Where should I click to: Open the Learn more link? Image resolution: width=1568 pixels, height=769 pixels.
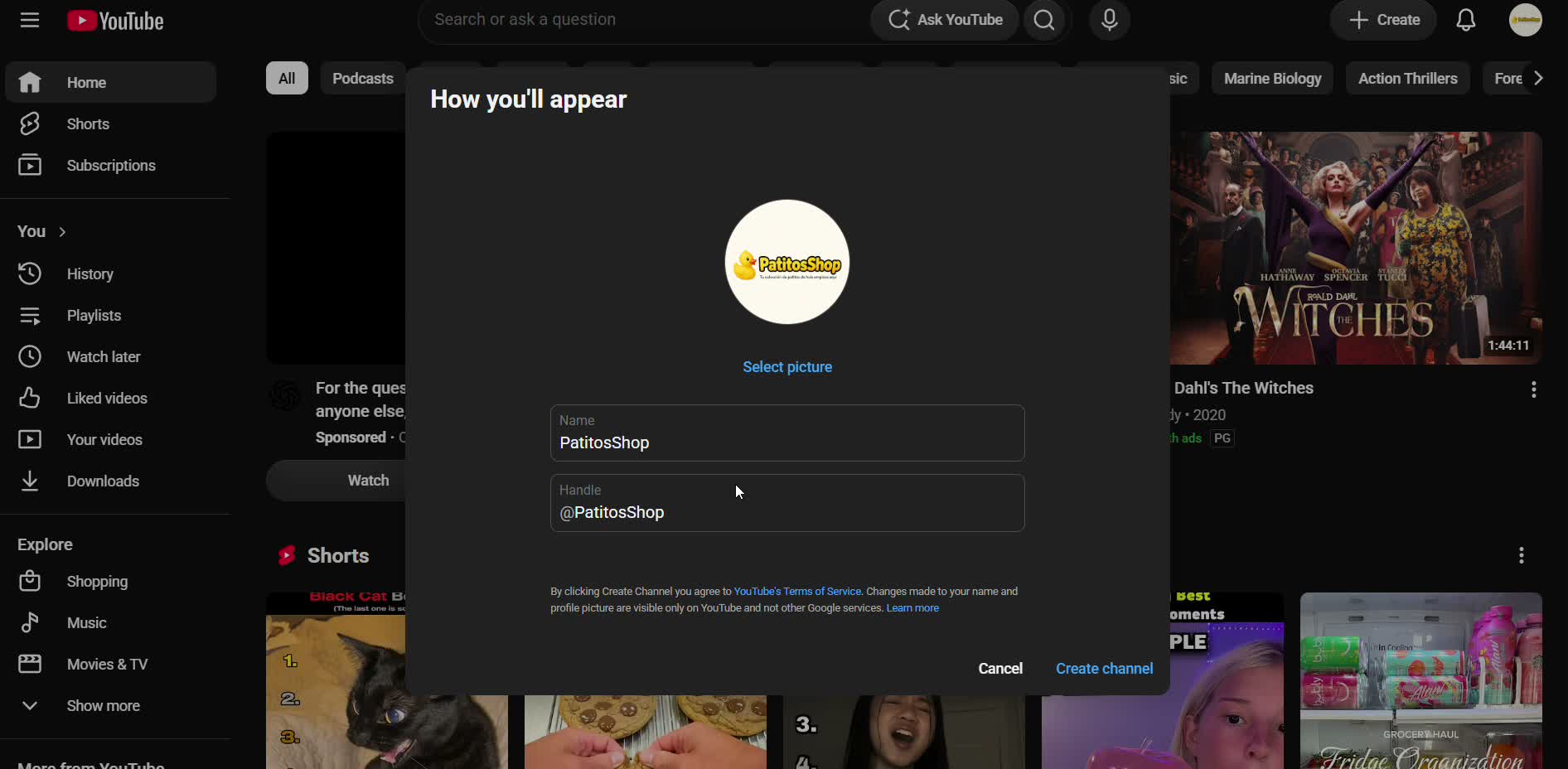point(912,607)
